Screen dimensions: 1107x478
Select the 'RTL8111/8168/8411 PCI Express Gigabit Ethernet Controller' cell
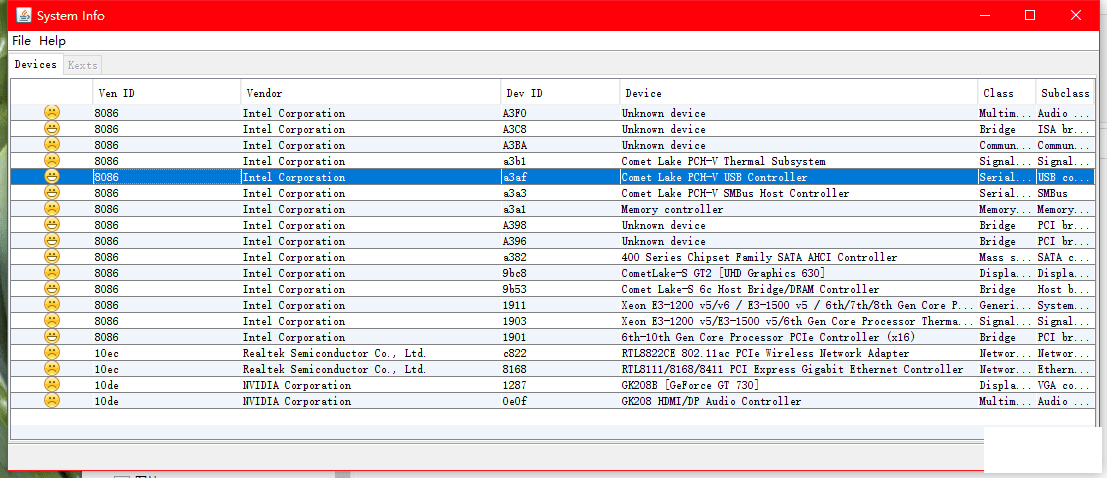tap(798, 369)
